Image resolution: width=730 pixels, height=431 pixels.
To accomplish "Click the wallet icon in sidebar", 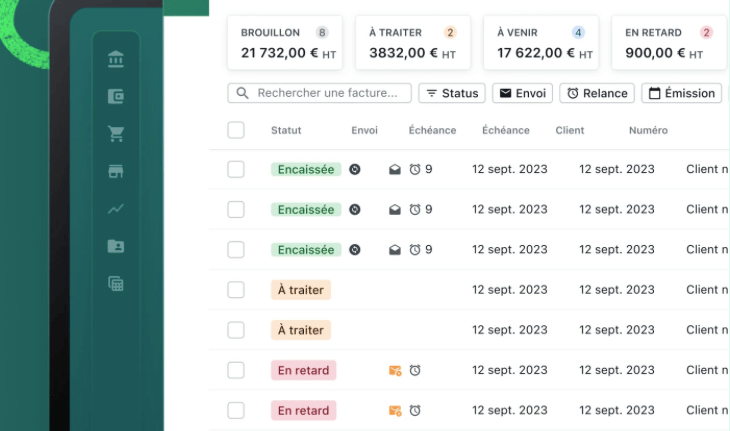I will click(116, 97).
